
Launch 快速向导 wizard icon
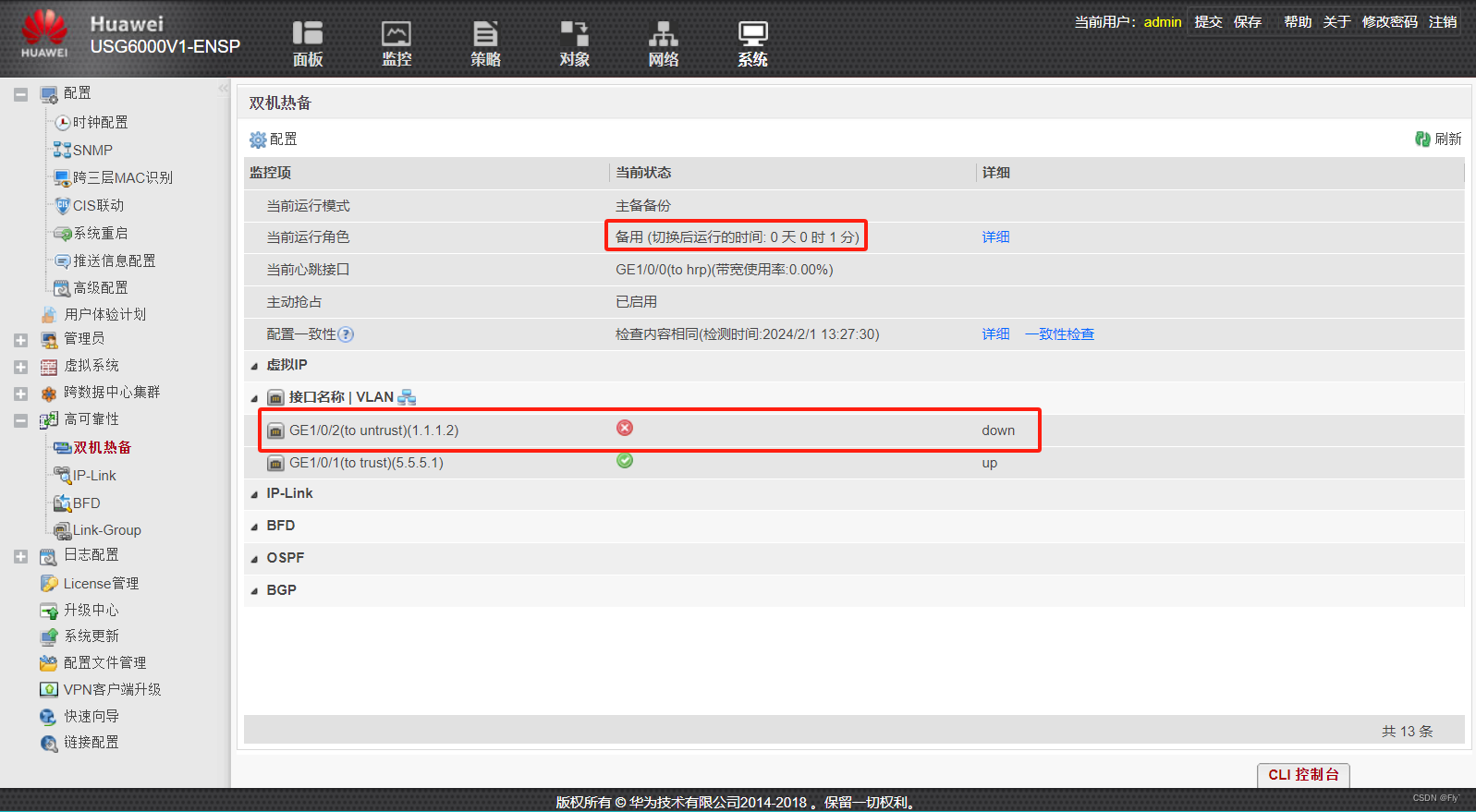(49, 717)
